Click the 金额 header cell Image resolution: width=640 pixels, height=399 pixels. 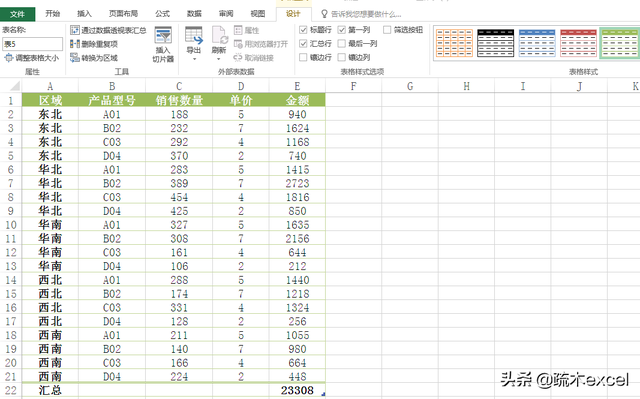coord(297,100)
